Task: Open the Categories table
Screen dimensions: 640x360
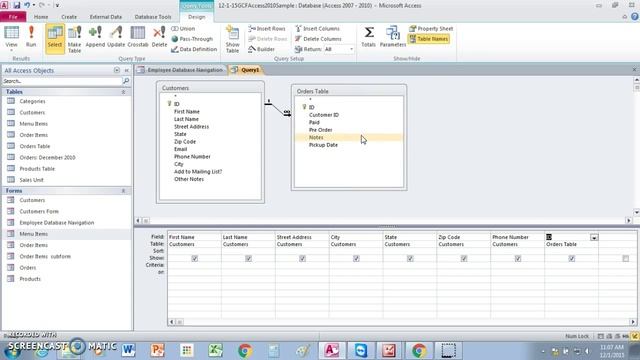Action: 32,101
